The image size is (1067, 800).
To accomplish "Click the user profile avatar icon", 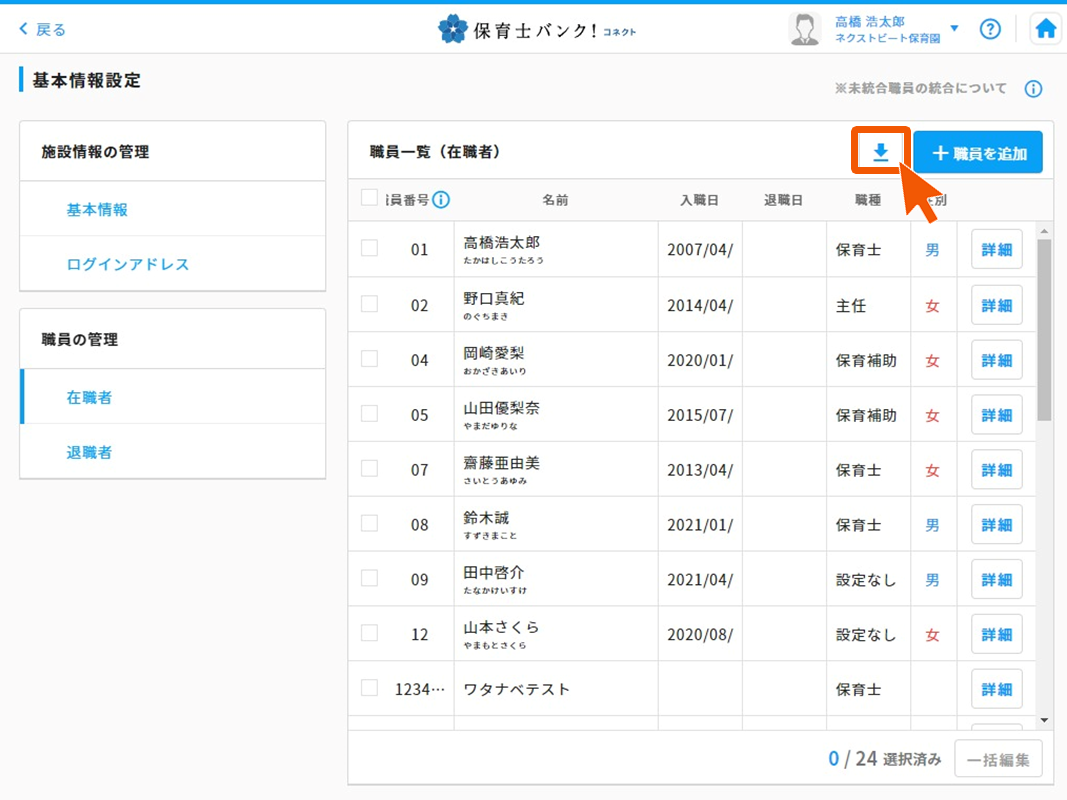I will (804, 29).
